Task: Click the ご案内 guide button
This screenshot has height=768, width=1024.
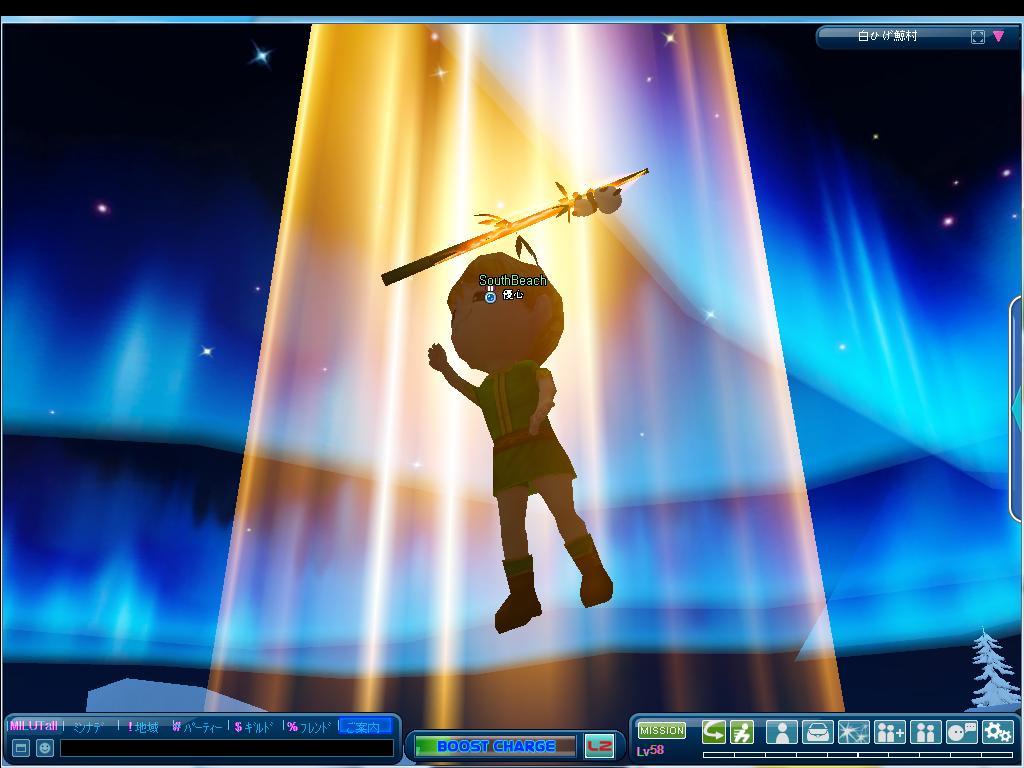Action: click(364, 727)
